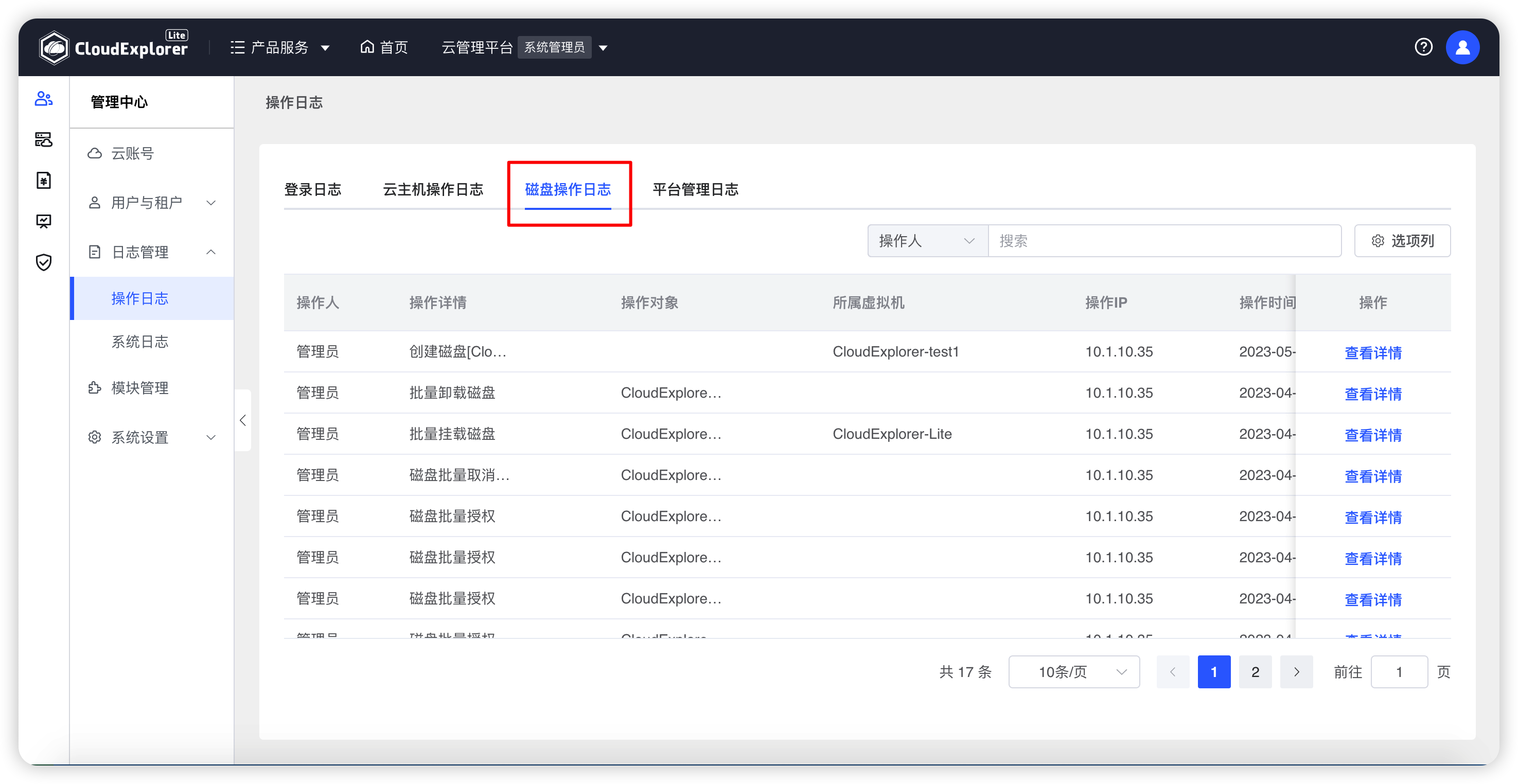Image resolution: width=1518 pixels, height=784 pixels.
Task: Click the document icon beside 日志管理
Action: 94,252
